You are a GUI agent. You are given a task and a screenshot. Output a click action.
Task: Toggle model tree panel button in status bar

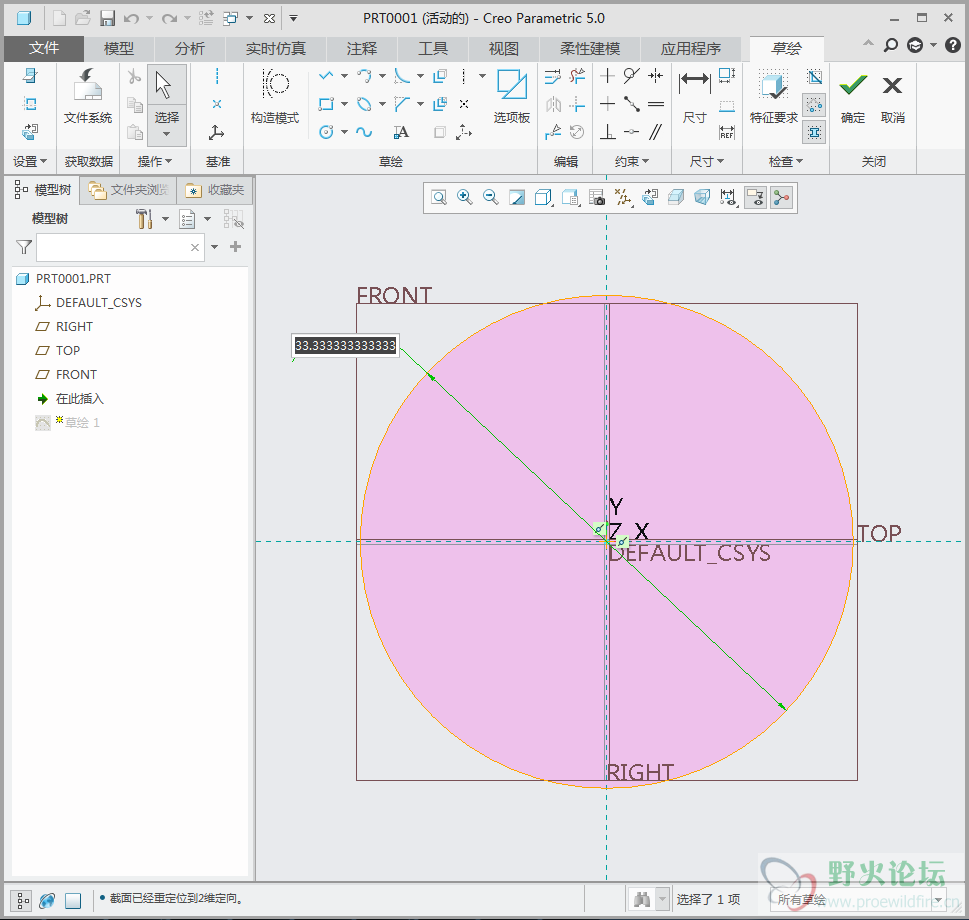[x=22, y=901]
